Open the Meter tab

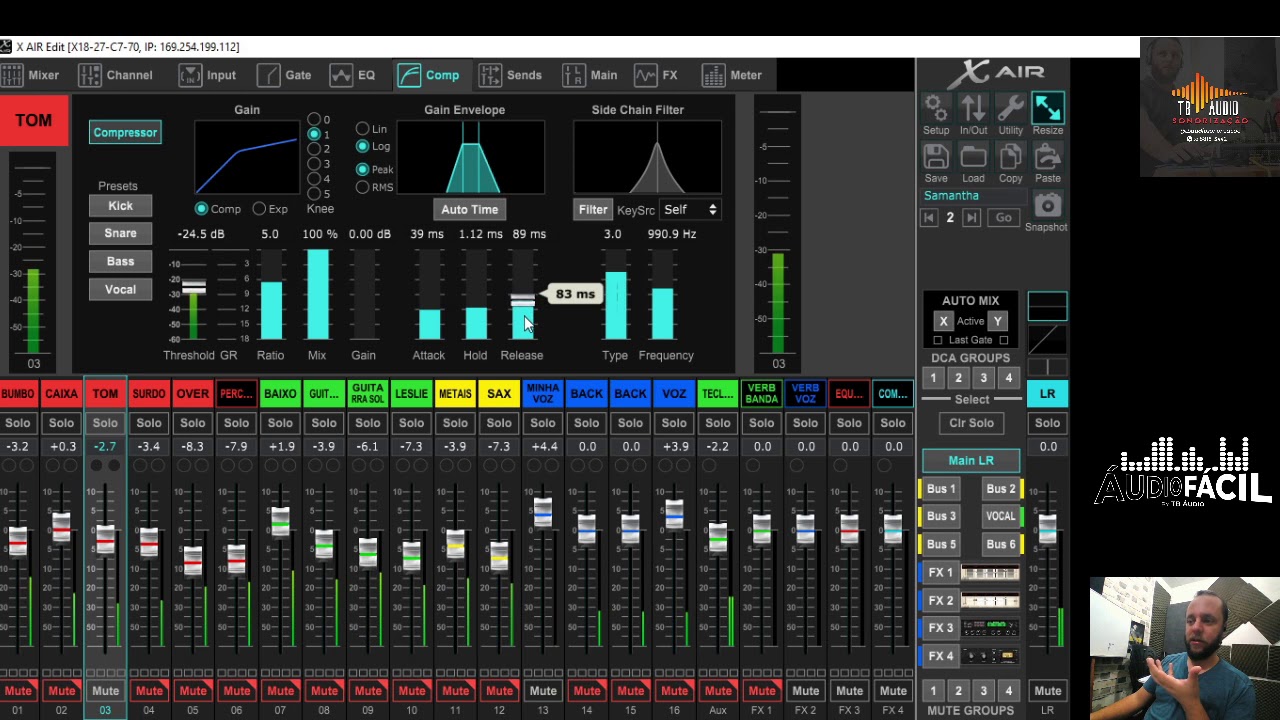[x=732, y=75]
